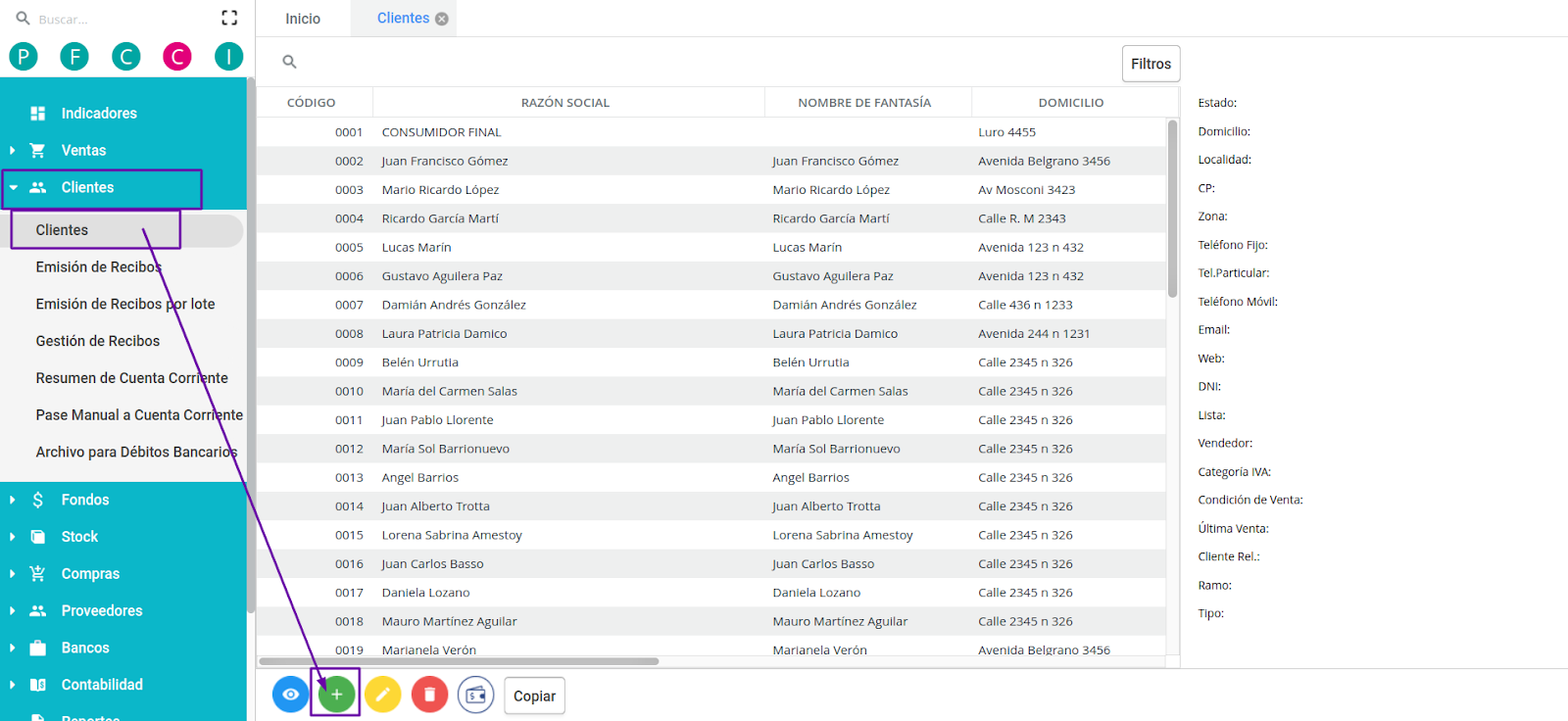1568x721 pixels.
Task: Open Archivo para Débitos Bancarios
Action: point(136,453)
